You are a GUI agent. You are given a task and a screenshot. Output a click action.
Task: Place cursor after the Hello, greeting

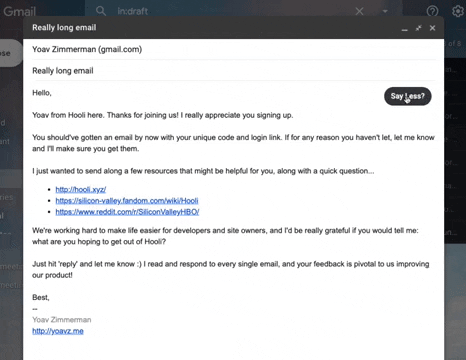point(52,93)
